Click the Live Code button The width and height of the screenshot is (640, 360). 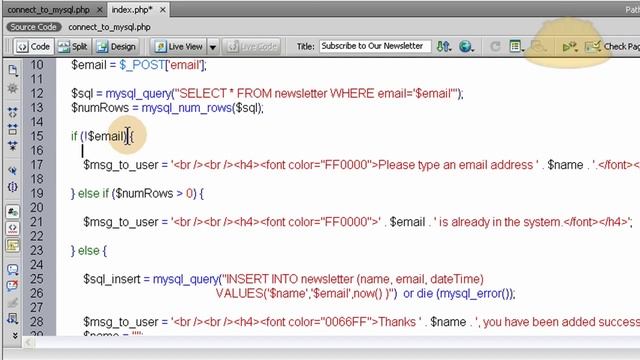pos(252,47)
